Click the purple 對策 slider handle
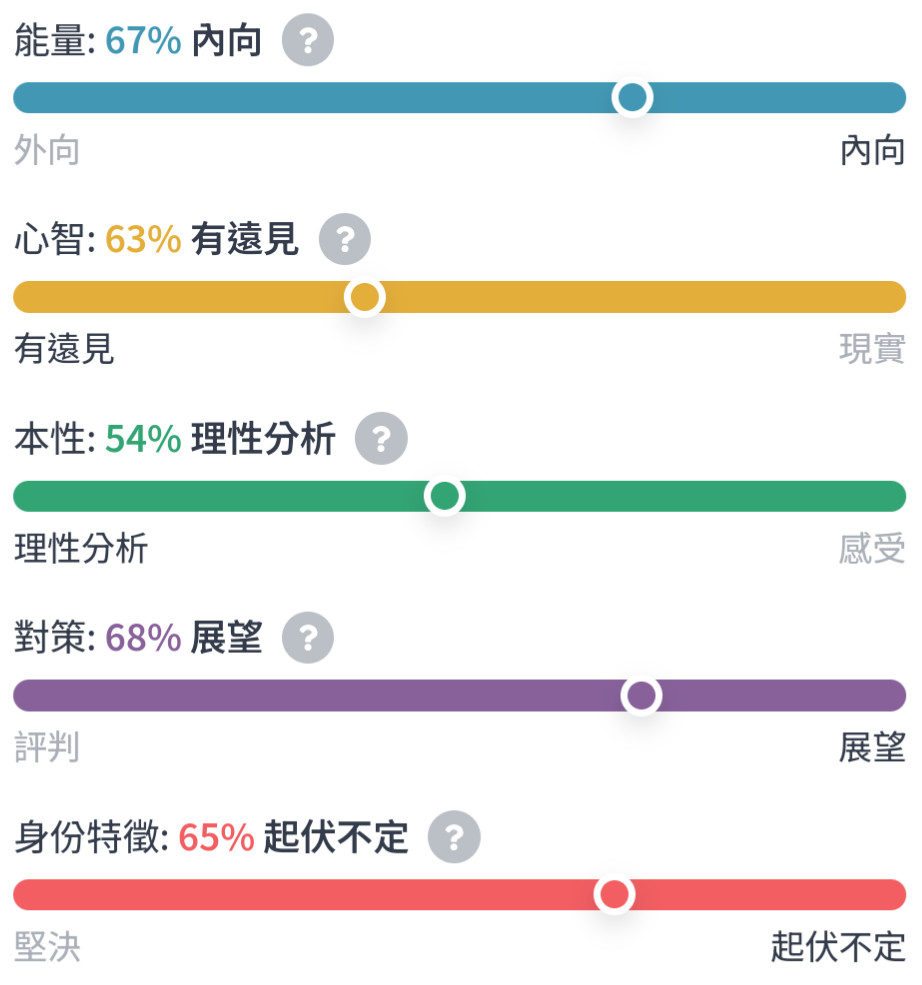The height and width of the screenshot is (985, 922). click(x=641, y=695)
